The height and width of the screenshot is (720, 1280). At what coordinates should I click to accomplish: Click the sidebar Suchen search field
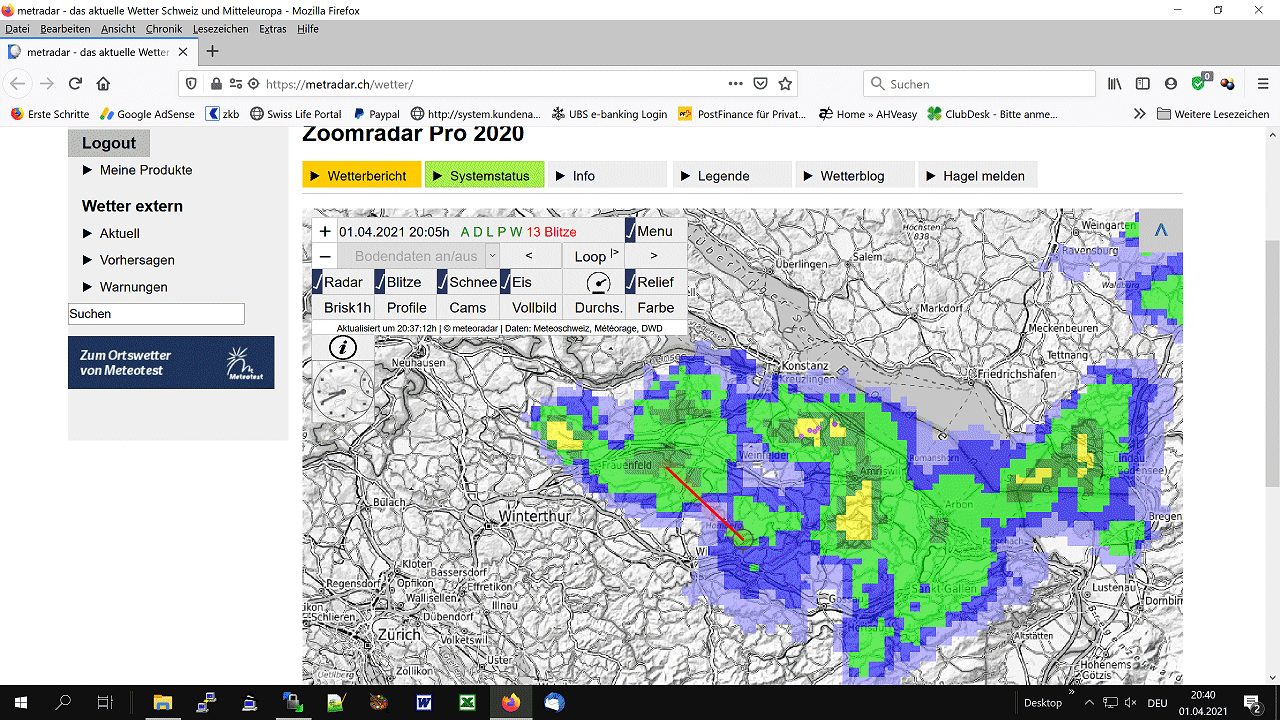[156, 314]
